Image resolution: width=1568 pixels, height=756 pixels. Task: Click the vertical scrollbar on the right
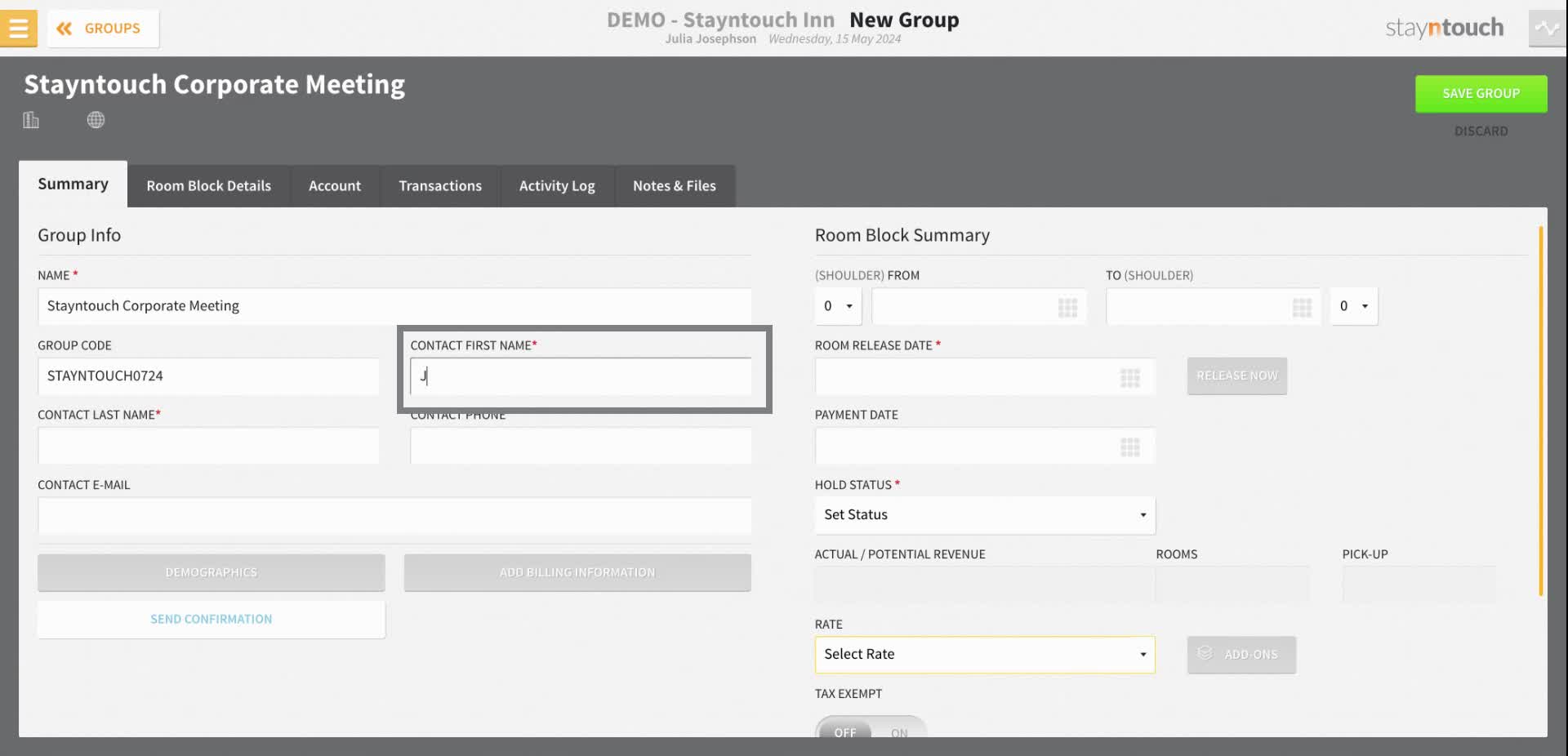pos(1541,411)
